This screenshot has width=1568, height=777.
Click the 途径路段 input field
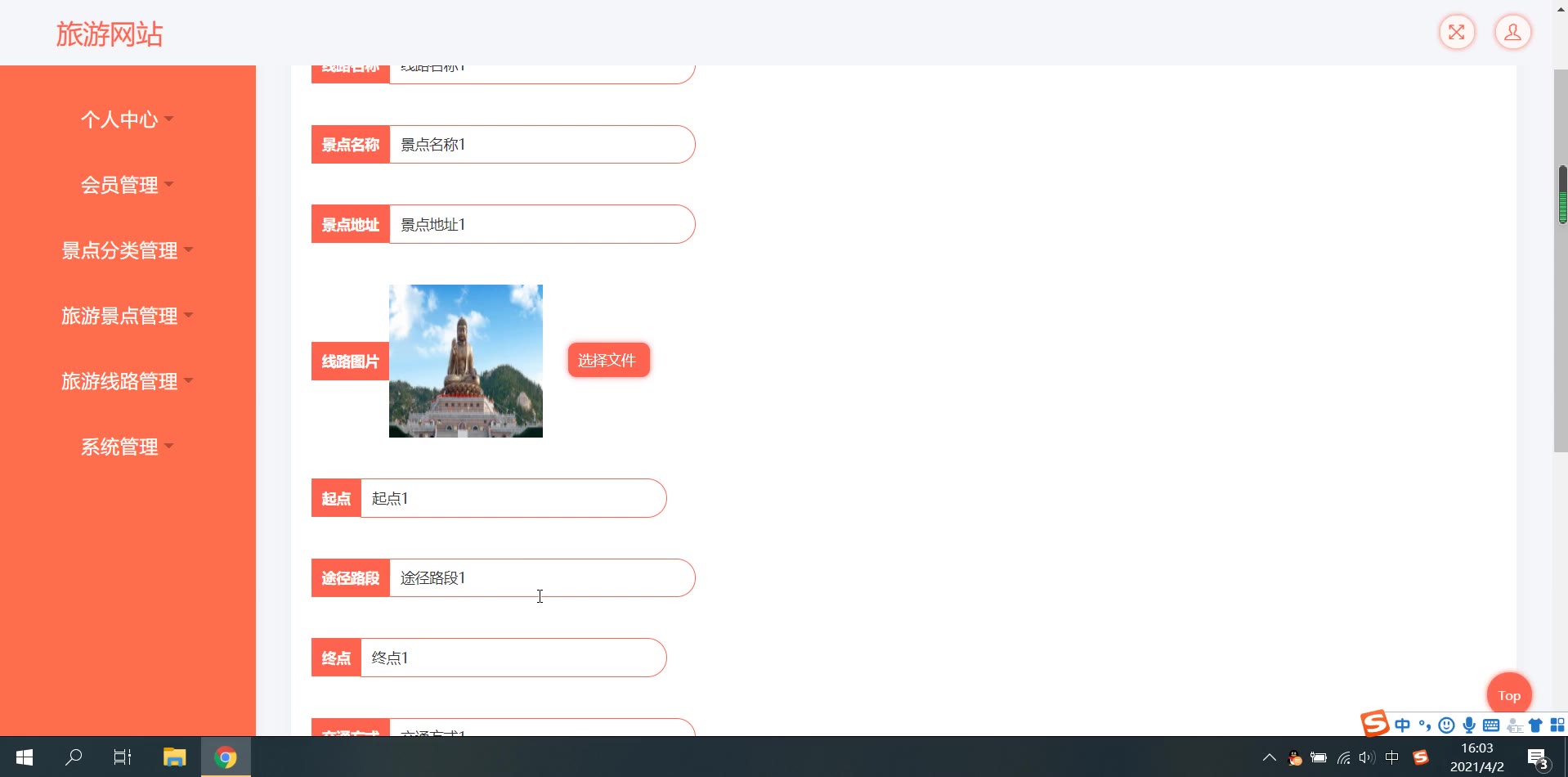[542, 578]
